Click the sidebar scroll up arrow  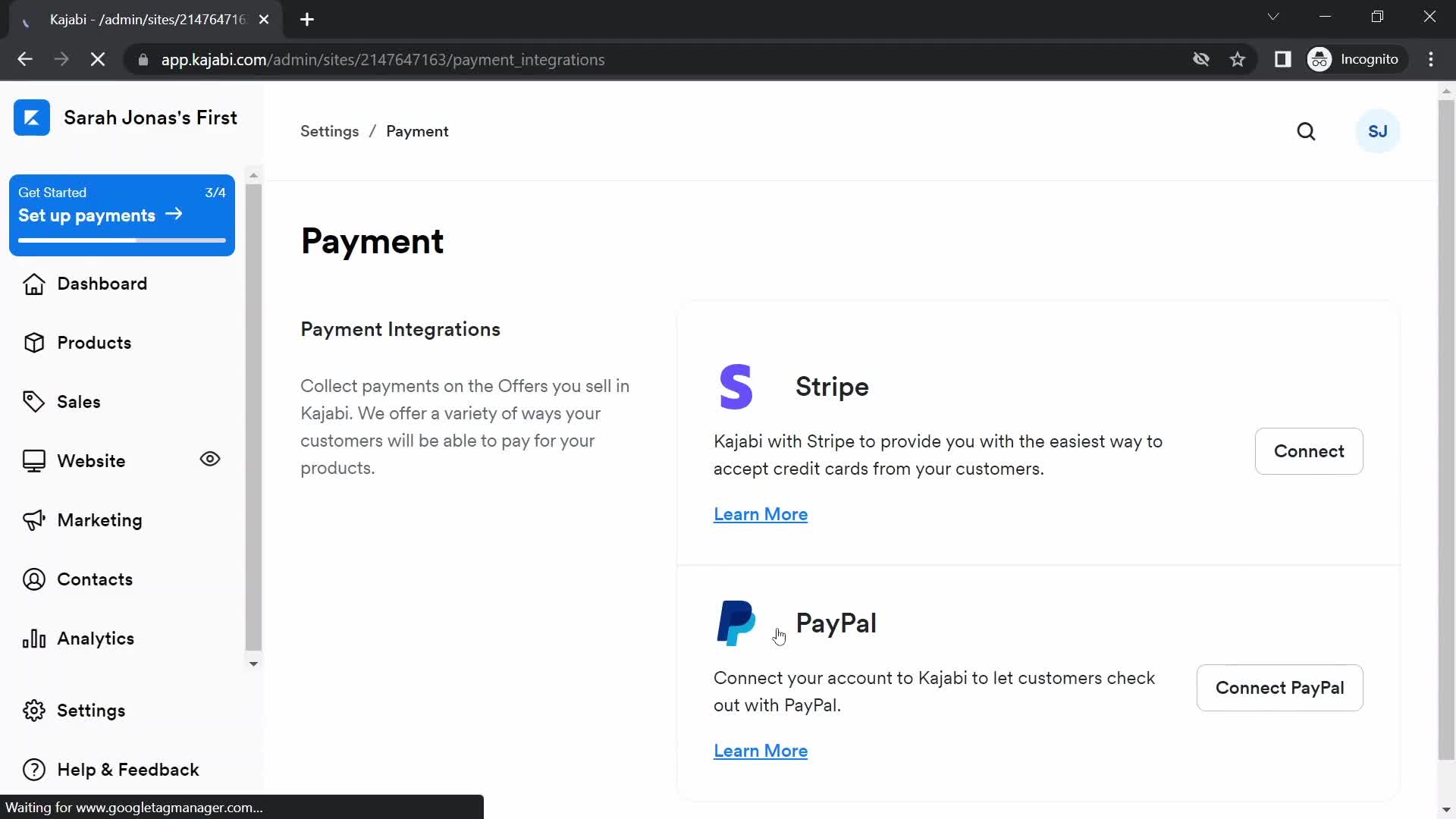253,175
